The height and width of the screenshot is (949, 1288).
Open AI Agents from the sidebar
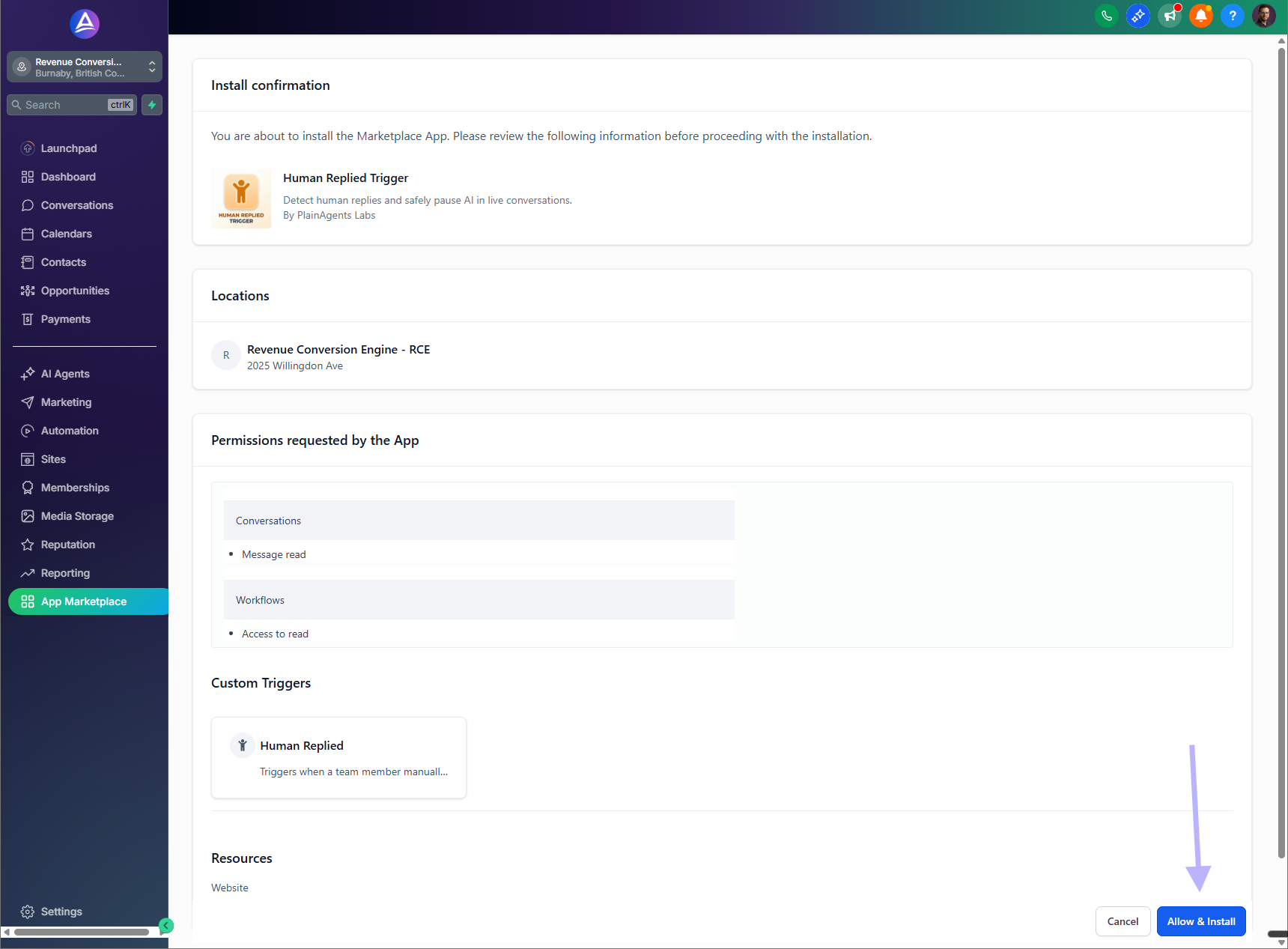coord(64,373)
